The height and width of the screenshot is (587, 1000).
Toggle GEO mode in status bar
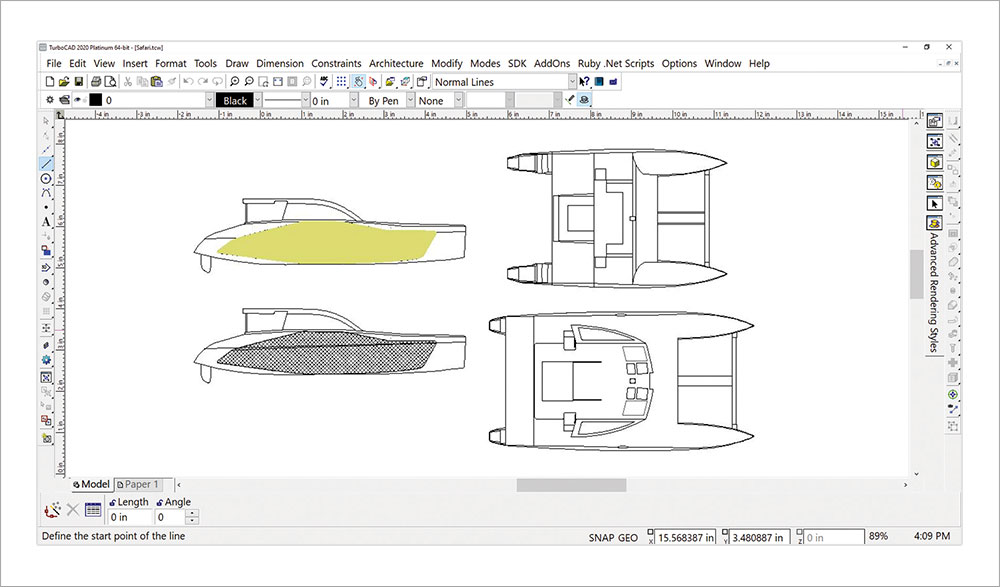point(628,538)
